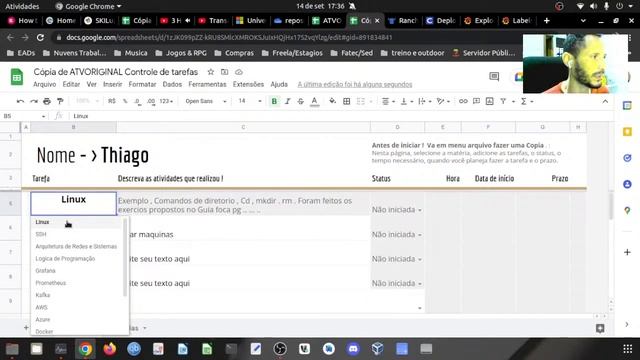This screenshot has width=640, height=360.
Task: Open the Arquivo menu
Action: tap(44, 84)
